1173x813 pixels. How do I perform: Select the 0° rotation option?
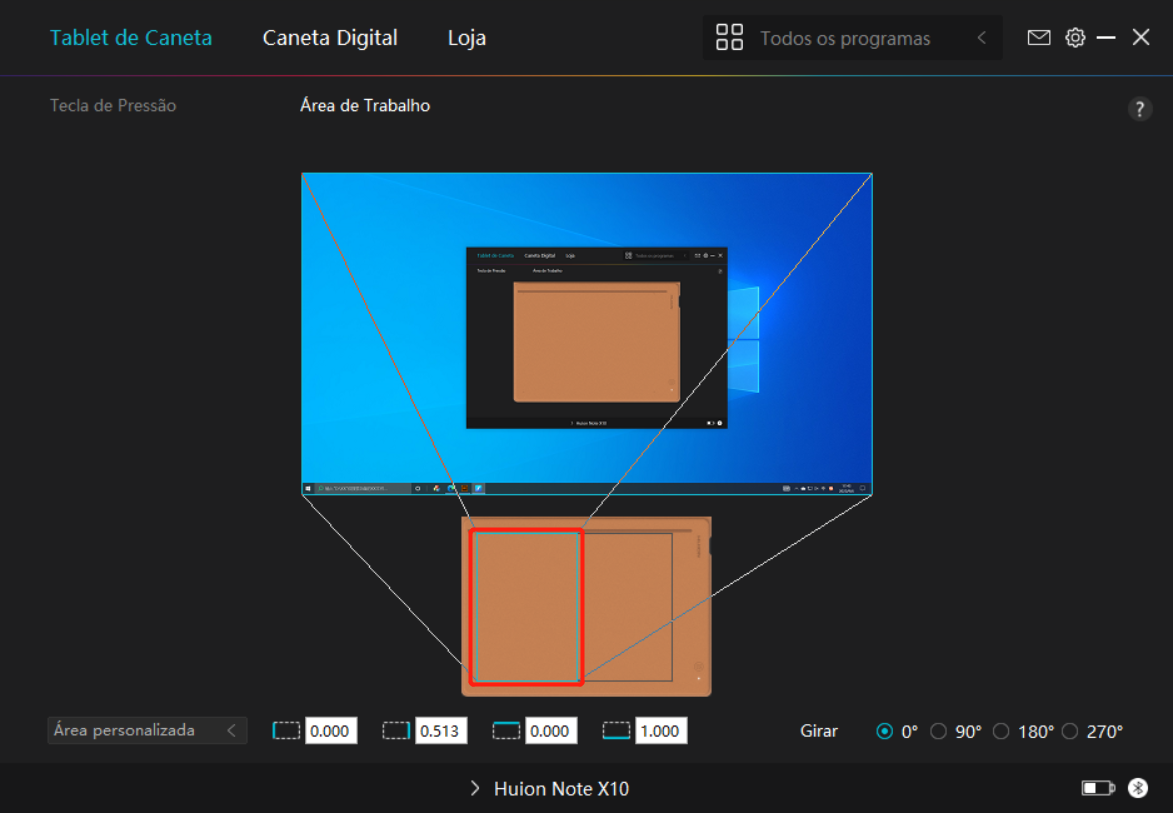884,731
